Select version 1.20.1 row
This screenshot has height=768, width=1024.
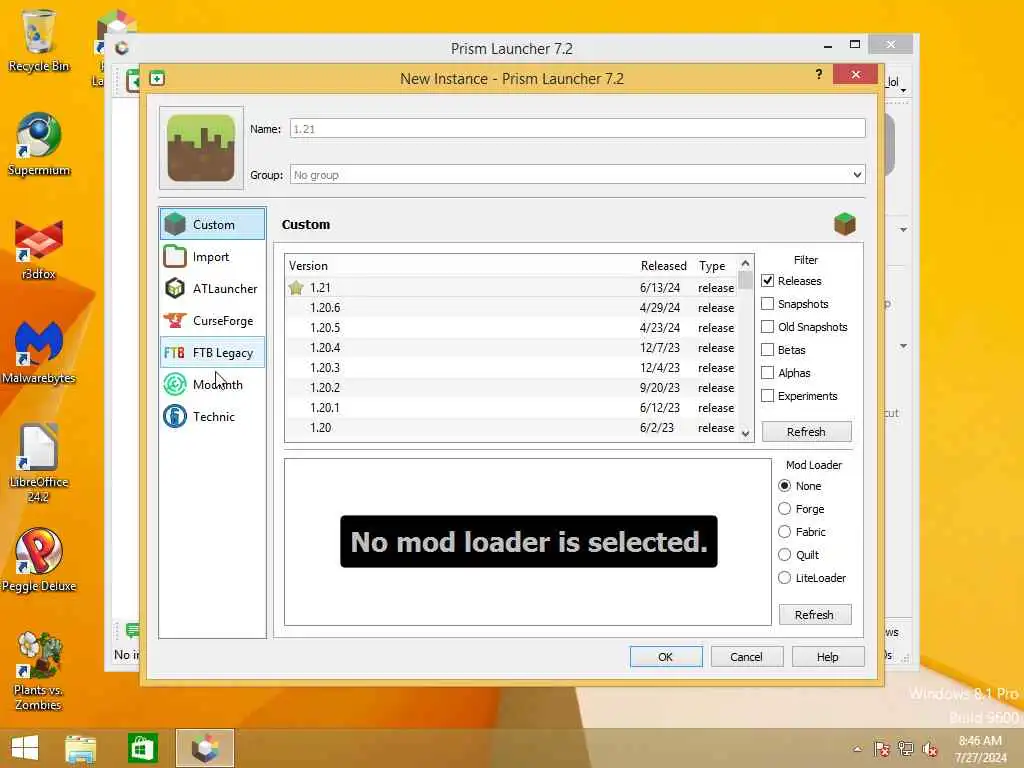point(511,408)
